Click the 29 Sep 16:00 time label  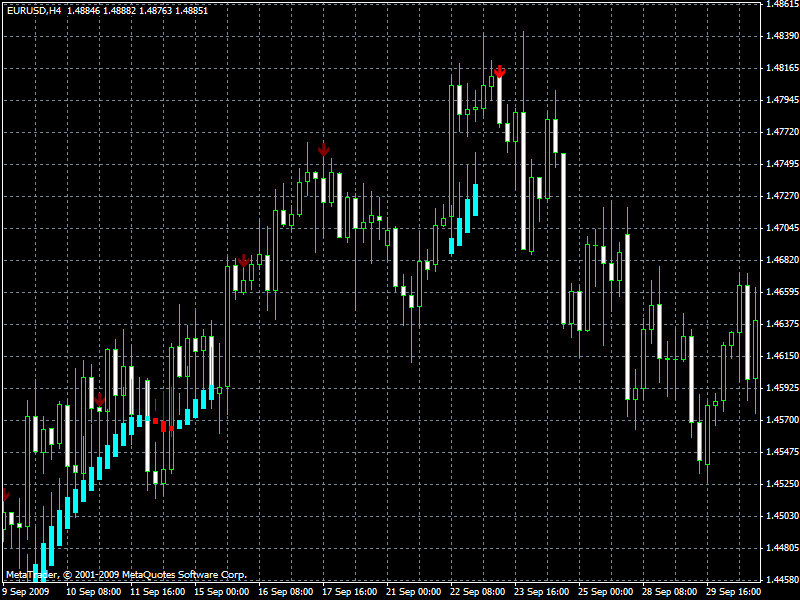[x=734, y=592]
